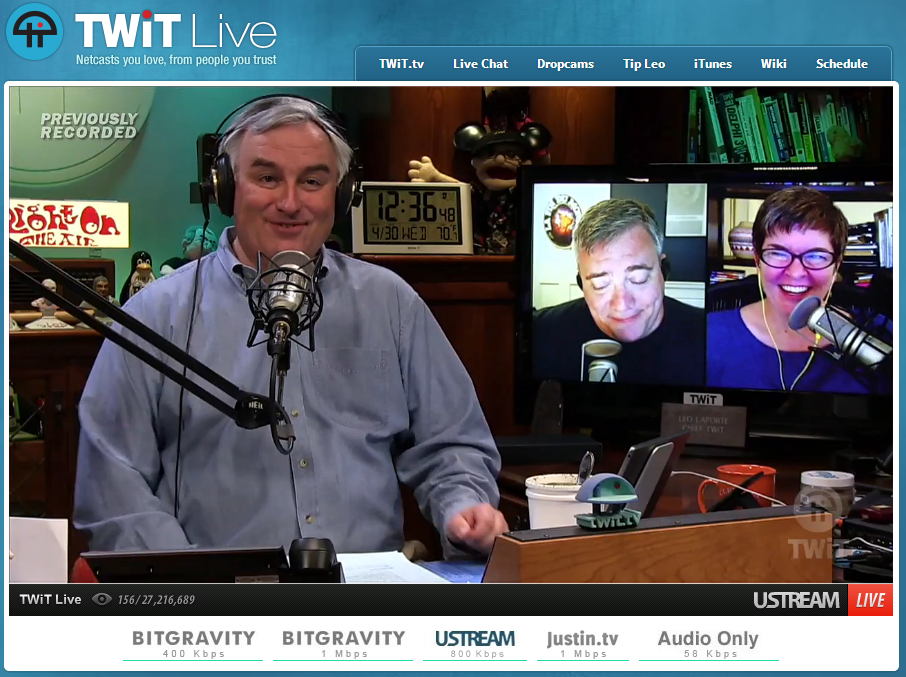Click the TWiT Live title text in header
The width and height of the screenshot is (906, 677).
(175, 32)
